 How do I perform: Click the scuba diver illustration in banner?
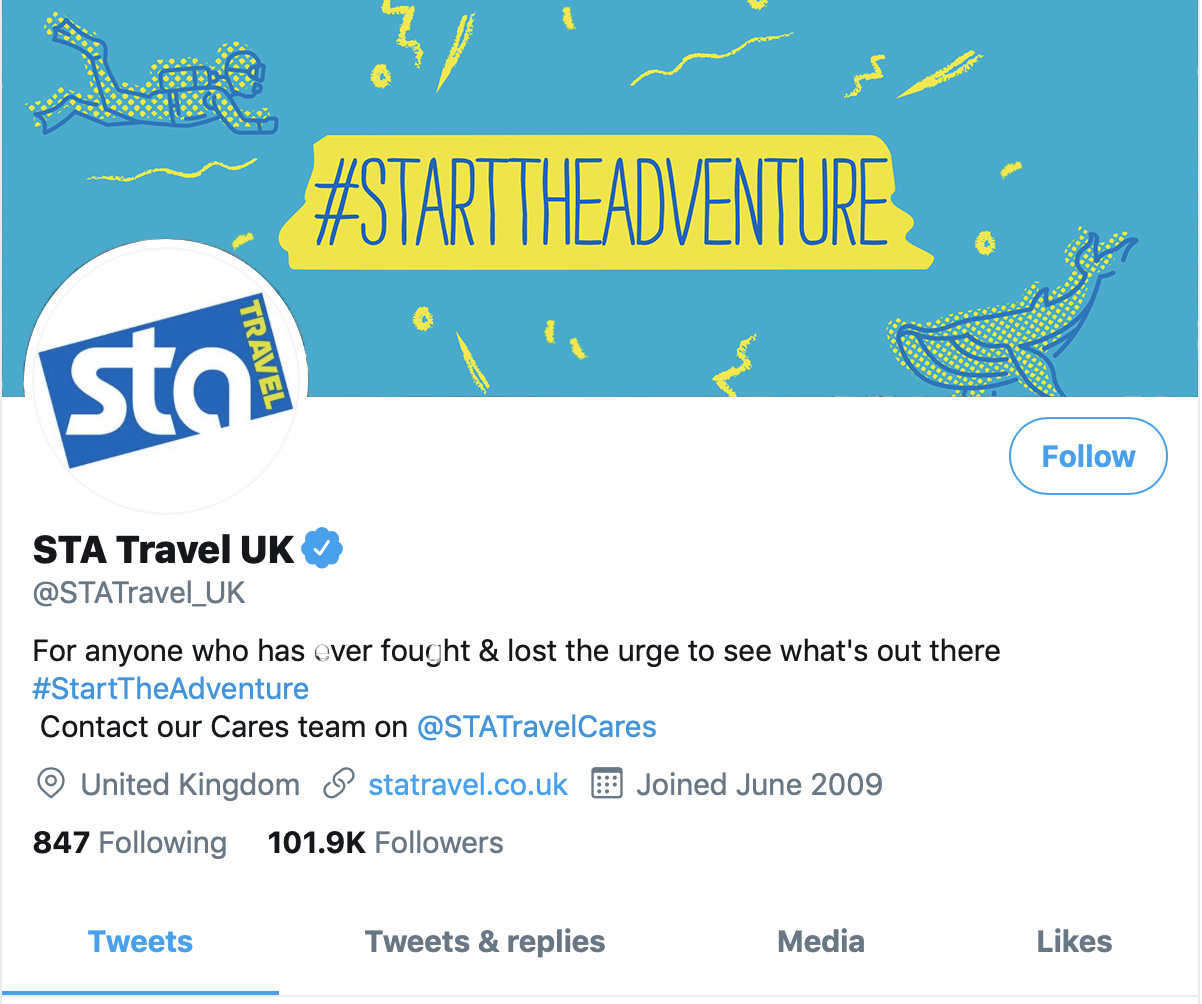pos(150,82)
